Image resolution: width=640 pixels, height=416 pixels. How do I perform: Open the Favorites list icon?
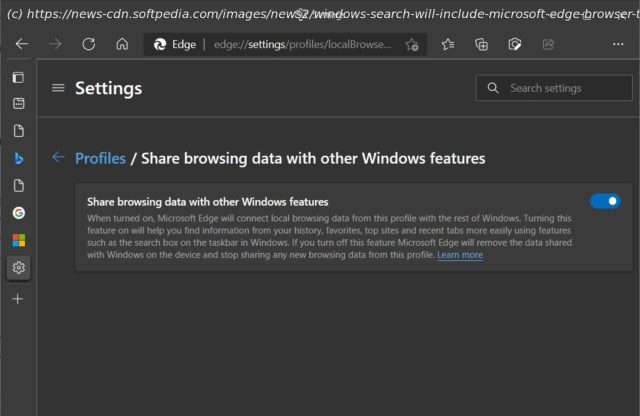[448, 44]
